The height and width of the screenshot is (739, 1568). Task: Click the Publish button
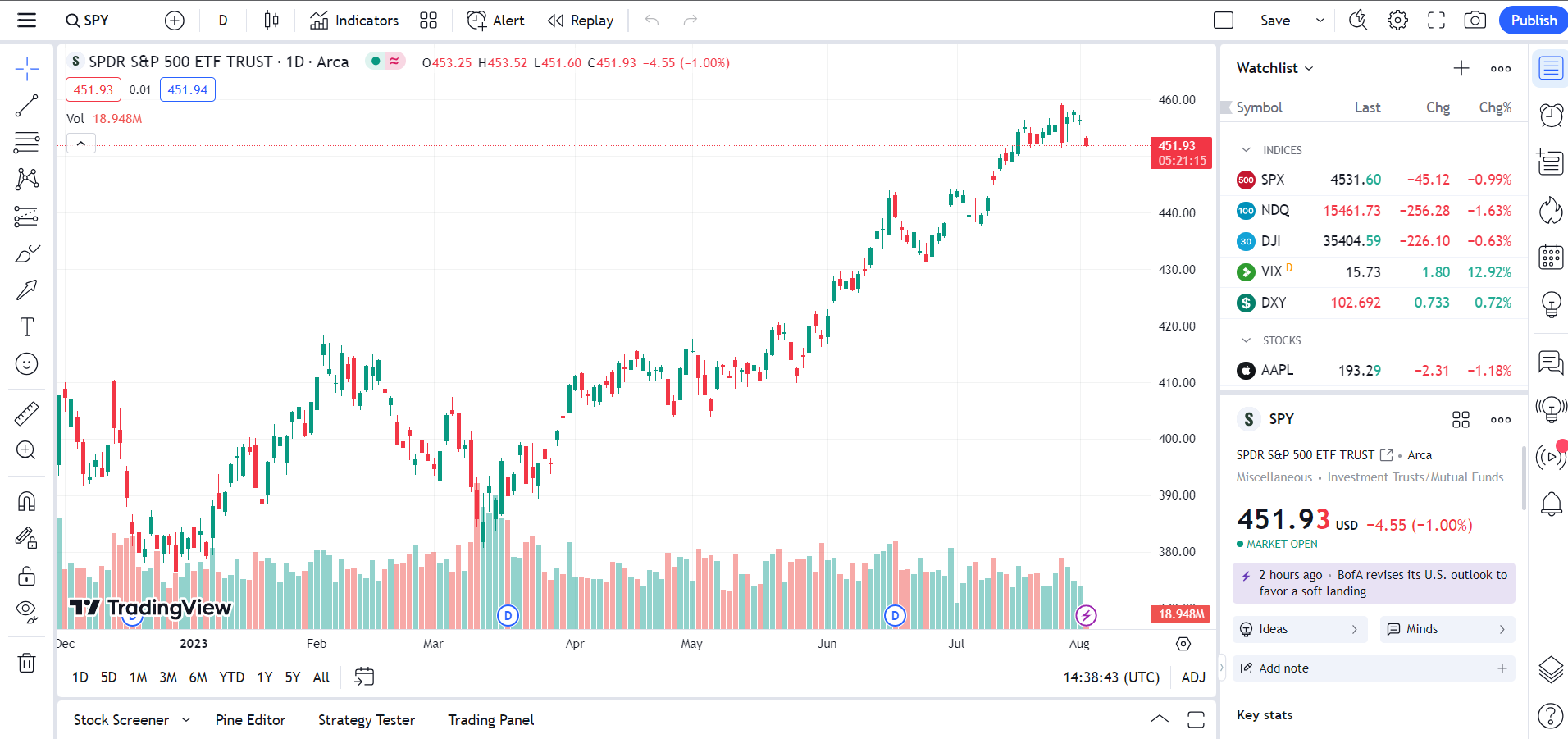point(1534,21)
